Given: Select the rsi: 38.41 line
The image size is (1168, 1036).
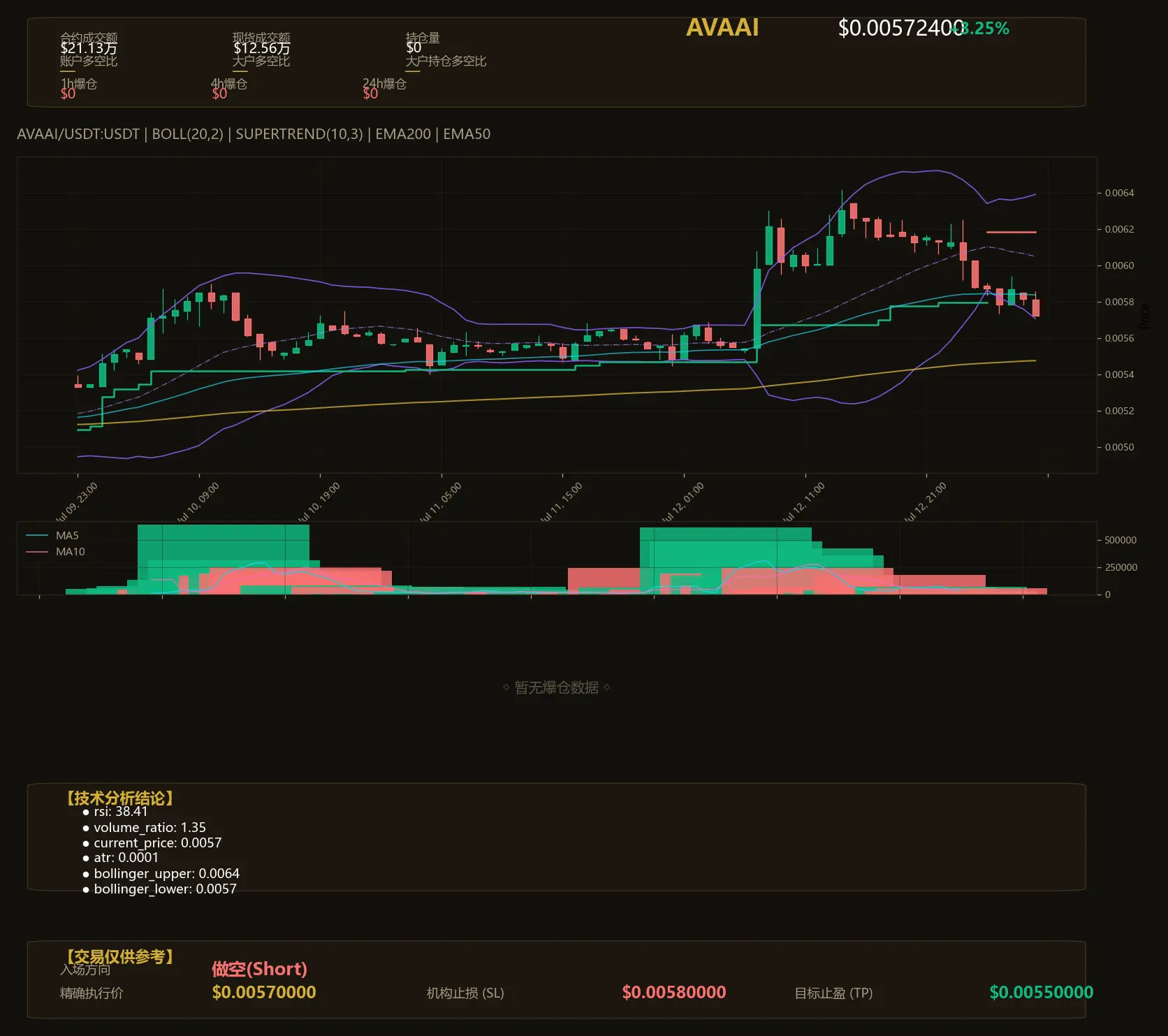Looking at the screenshot, I should pyautogui.click(x=115, y=812).
